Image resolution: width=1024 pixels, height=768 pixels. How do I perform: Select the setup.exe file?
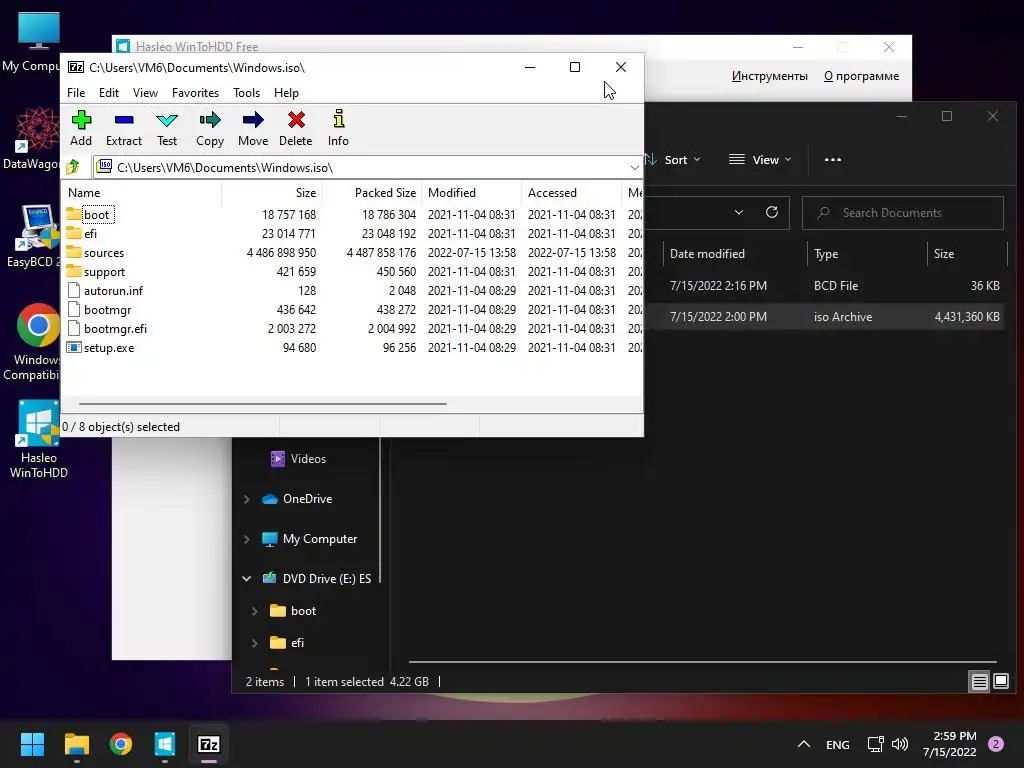(108, 347)
